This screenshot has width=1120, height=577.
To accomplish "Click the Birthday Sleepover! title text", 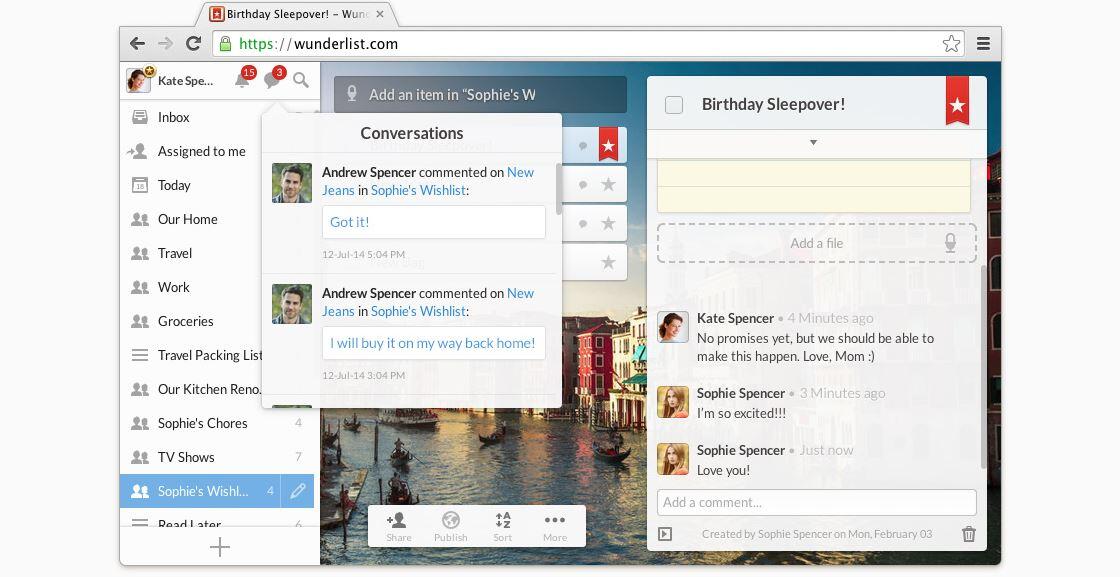I will pos(774,104).
